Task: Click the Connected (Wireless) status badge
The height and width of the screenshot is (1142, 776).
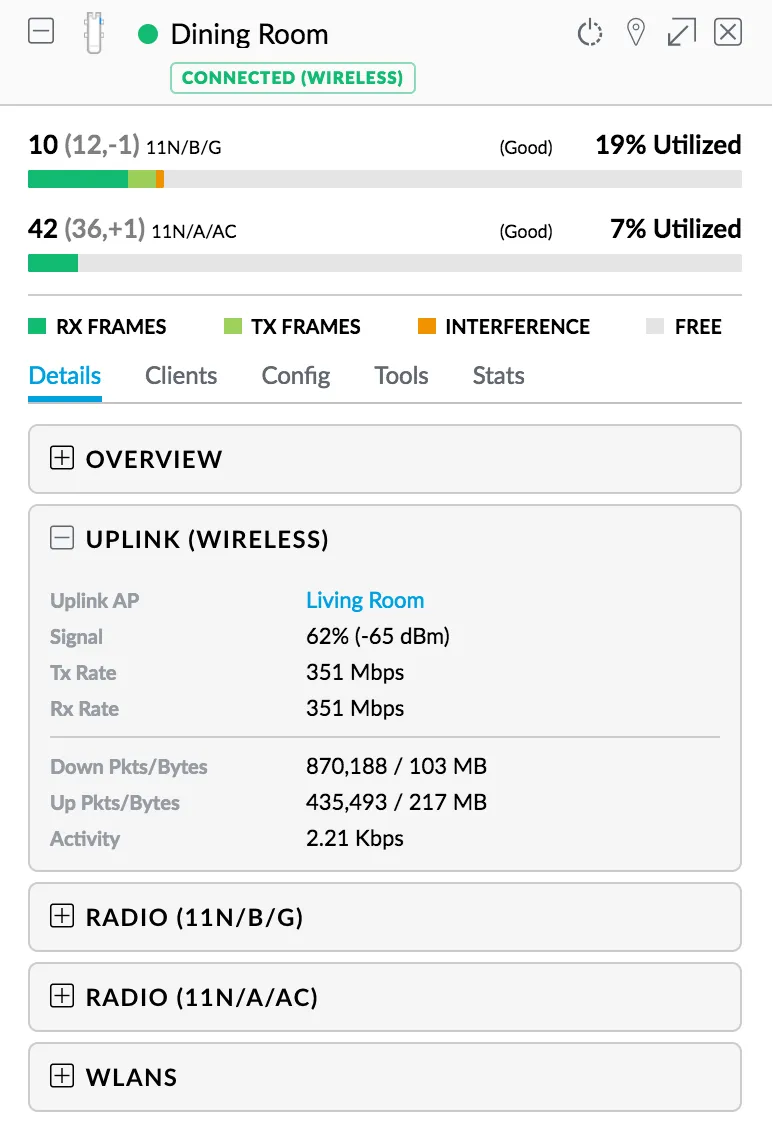Action: pyautogui.click(x=293, y=78)
